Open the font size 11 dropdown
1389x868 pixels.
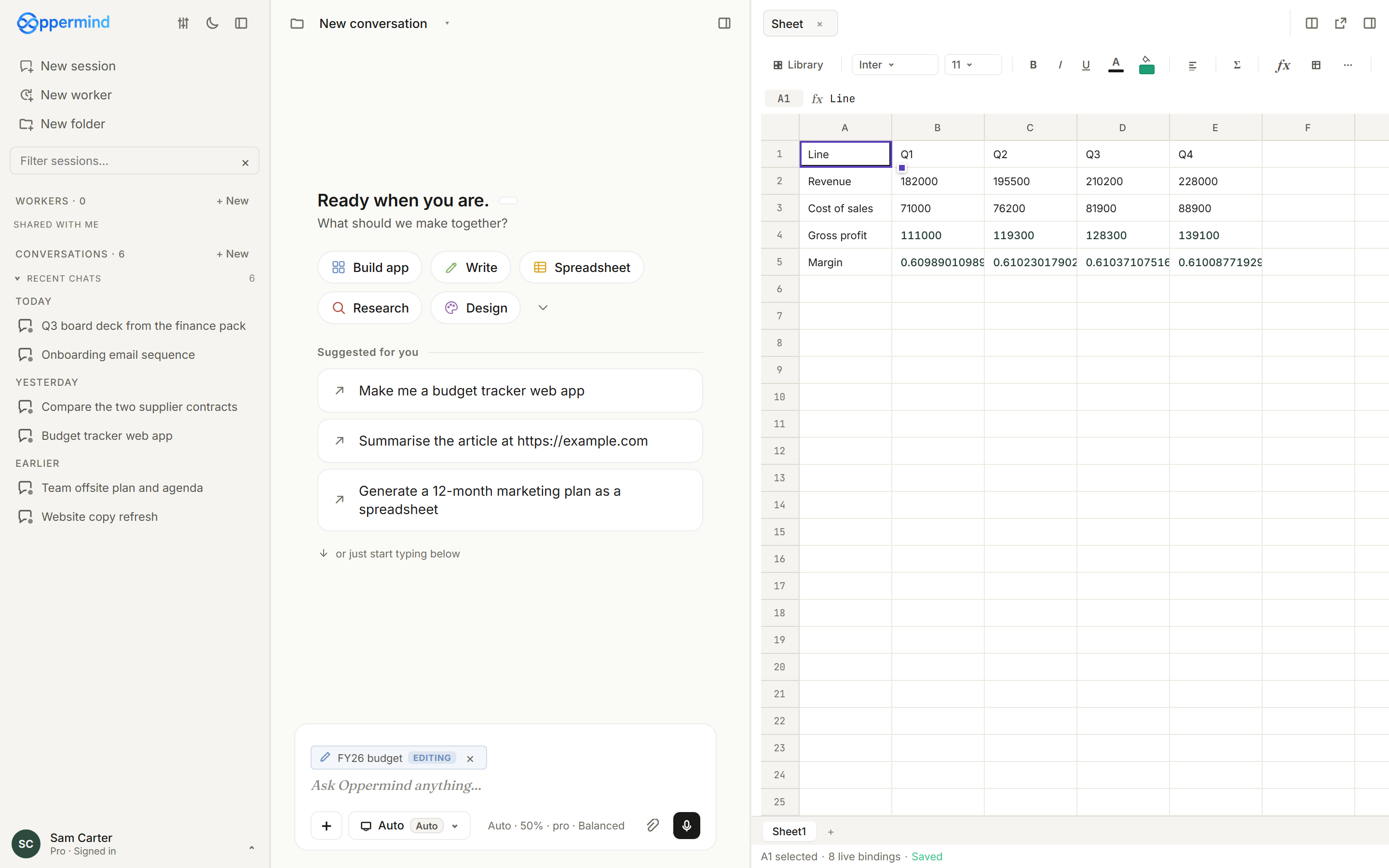coord(973,65)
